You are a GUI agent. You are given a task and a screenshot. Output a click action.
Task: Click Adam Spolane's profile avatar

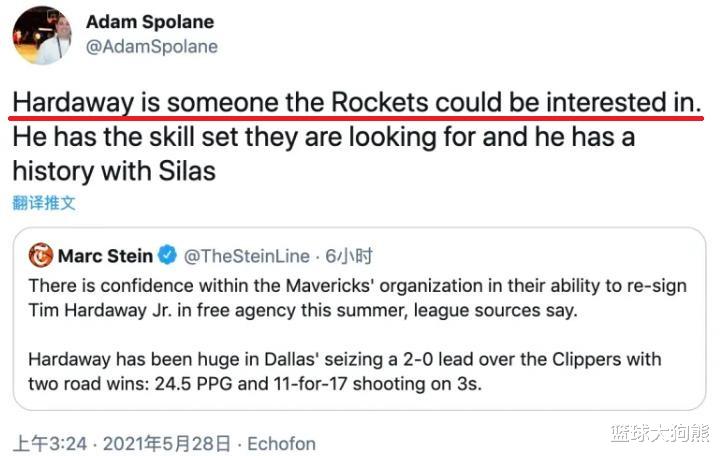(41, 35)
